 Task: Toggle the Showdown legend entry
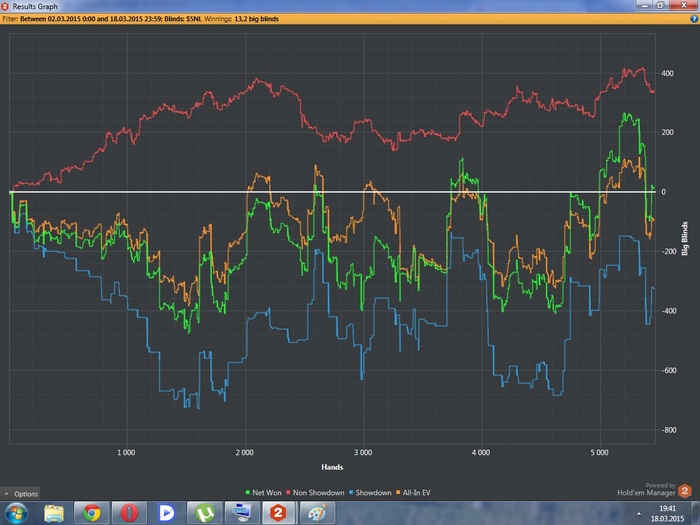click(x=370, y=492)
